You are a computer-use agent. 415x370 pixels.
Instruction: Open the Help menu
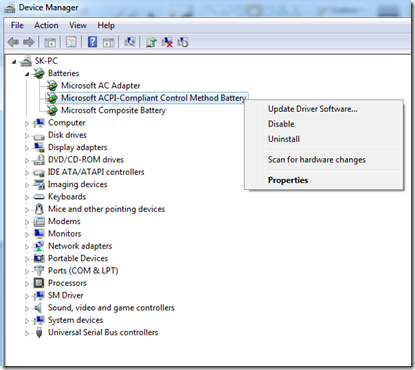(x=106, y=25)
